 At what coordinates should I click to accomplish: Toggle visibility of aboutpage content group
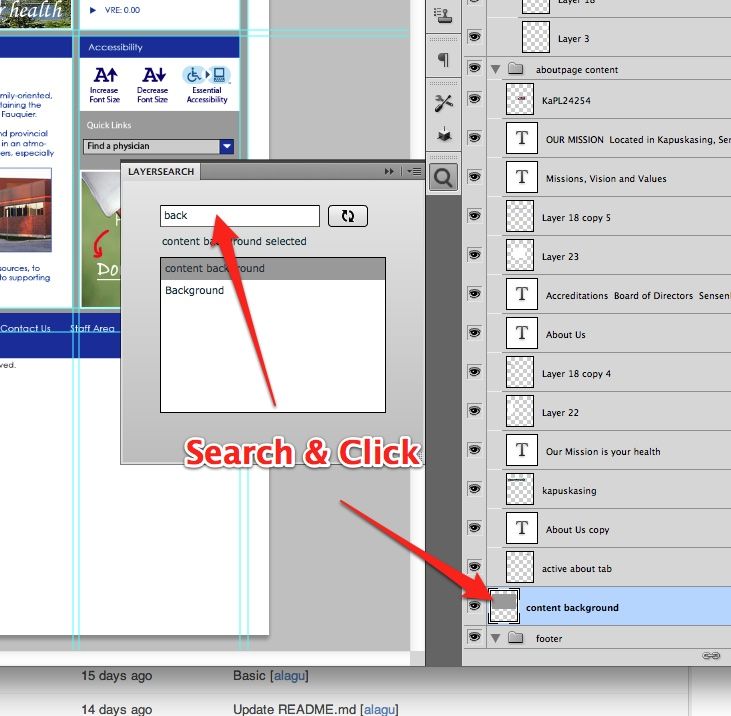[x=474, y=68]
